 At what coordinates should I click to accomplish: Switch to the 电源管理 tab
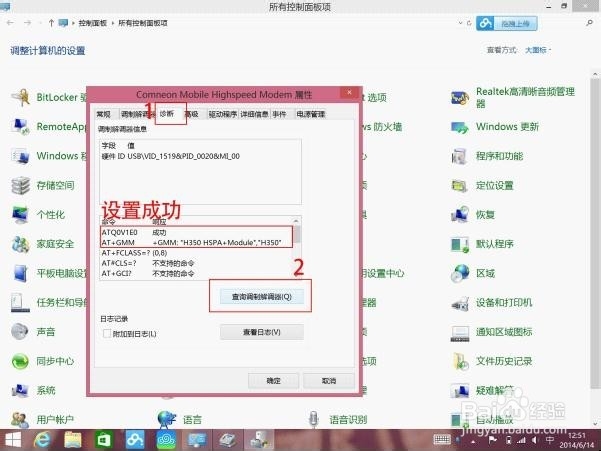(x=311, y=114)
